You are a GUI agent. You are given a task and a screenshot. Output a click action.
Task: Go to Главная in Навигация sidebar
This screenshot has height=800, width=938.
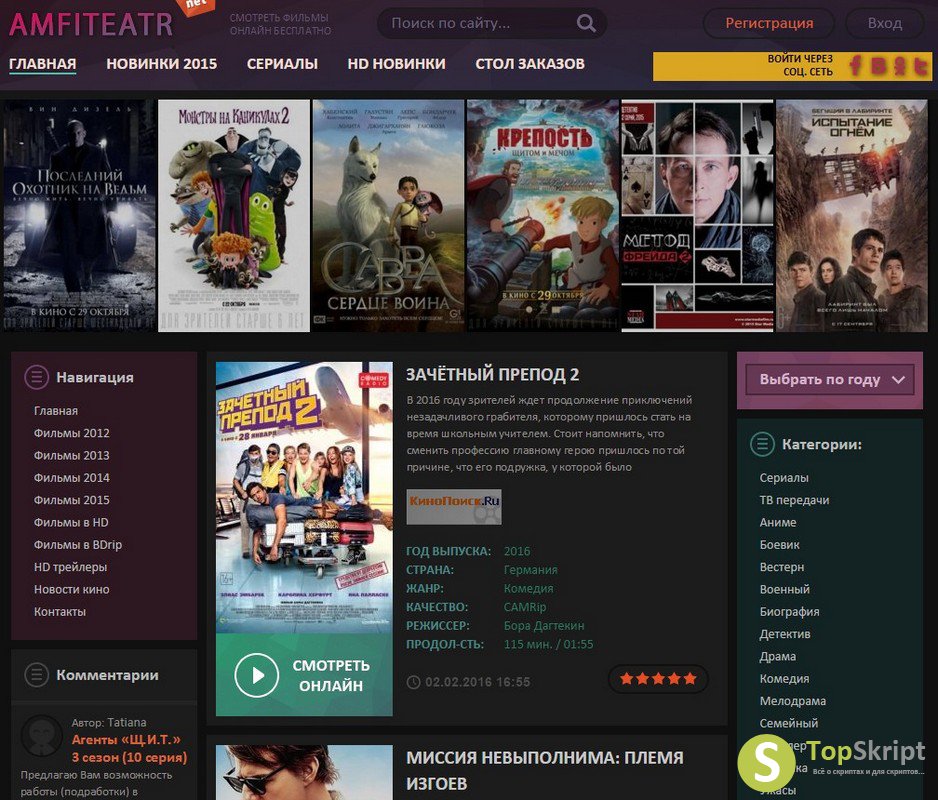[56, 410]
